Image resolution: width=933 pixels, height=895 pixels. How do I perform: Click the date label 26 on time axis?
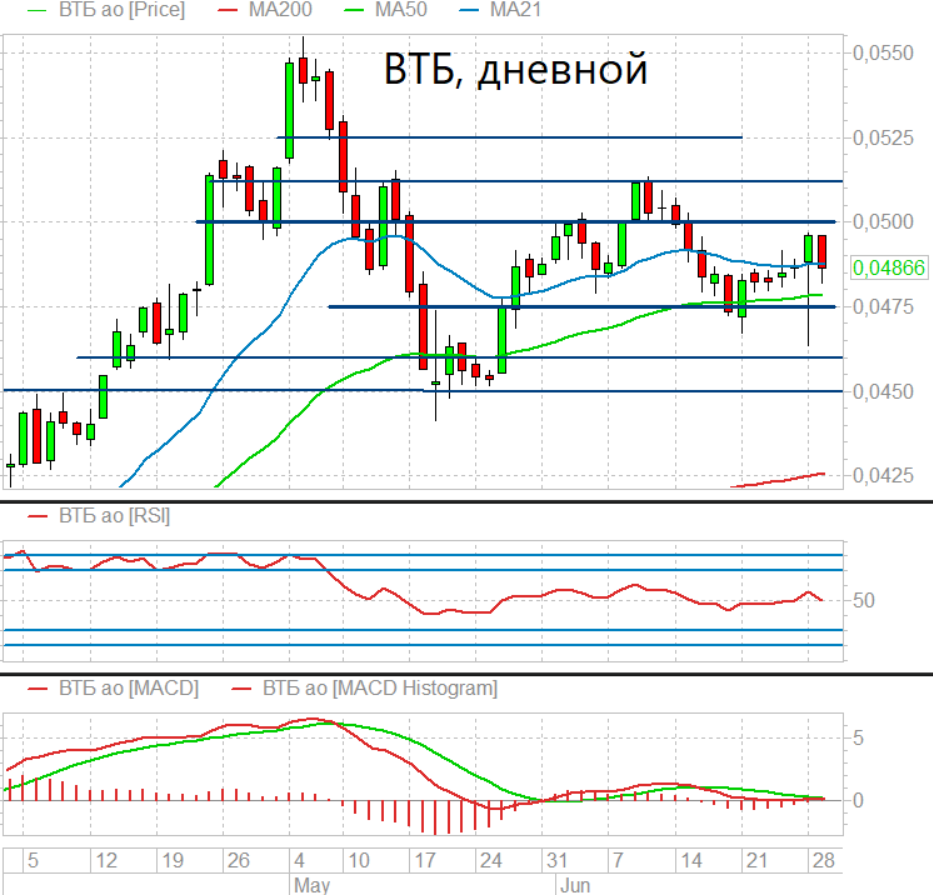click(x=239, y=860)
